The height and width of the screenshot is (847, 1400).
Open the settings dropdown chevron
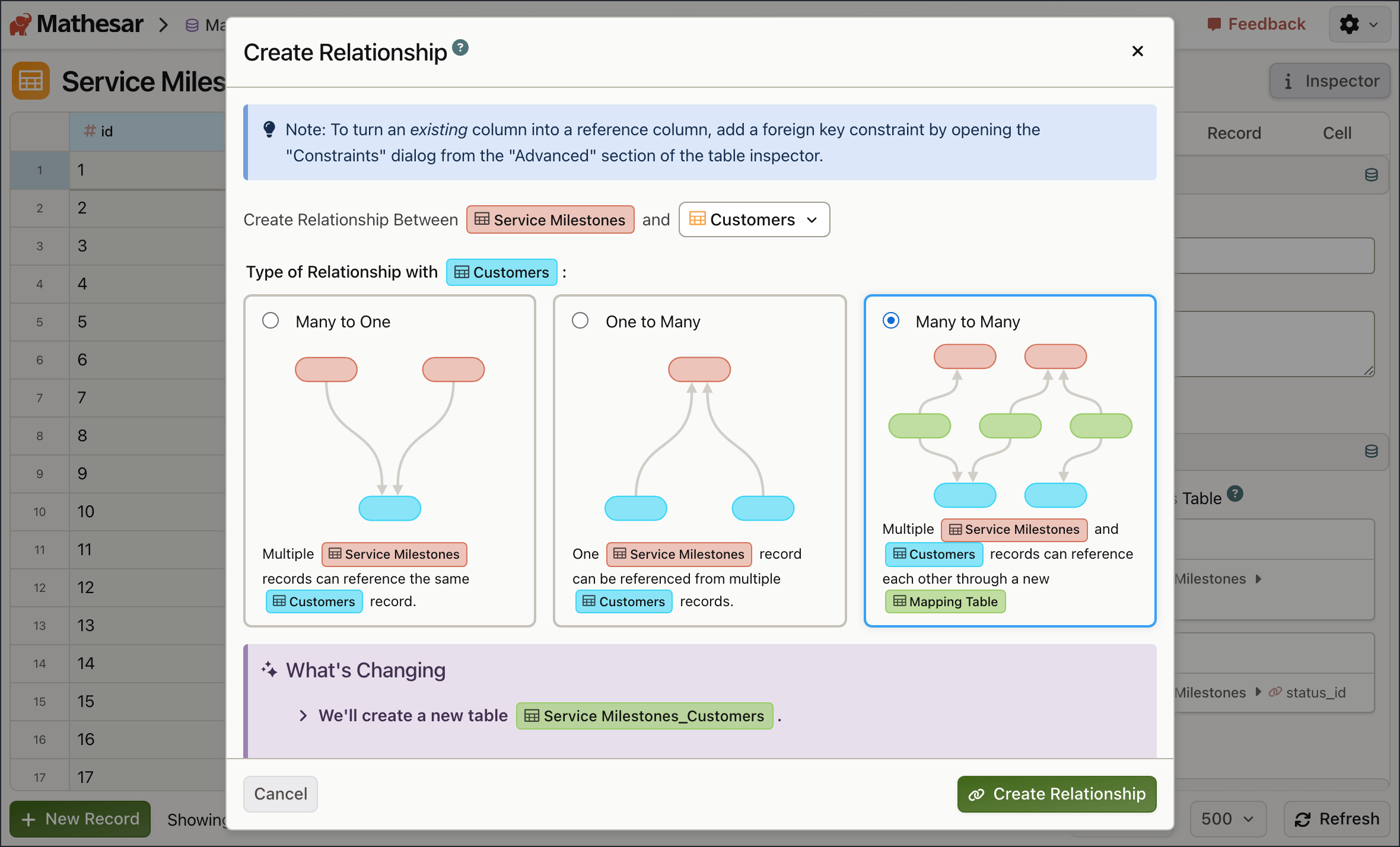pos(1373,25)
